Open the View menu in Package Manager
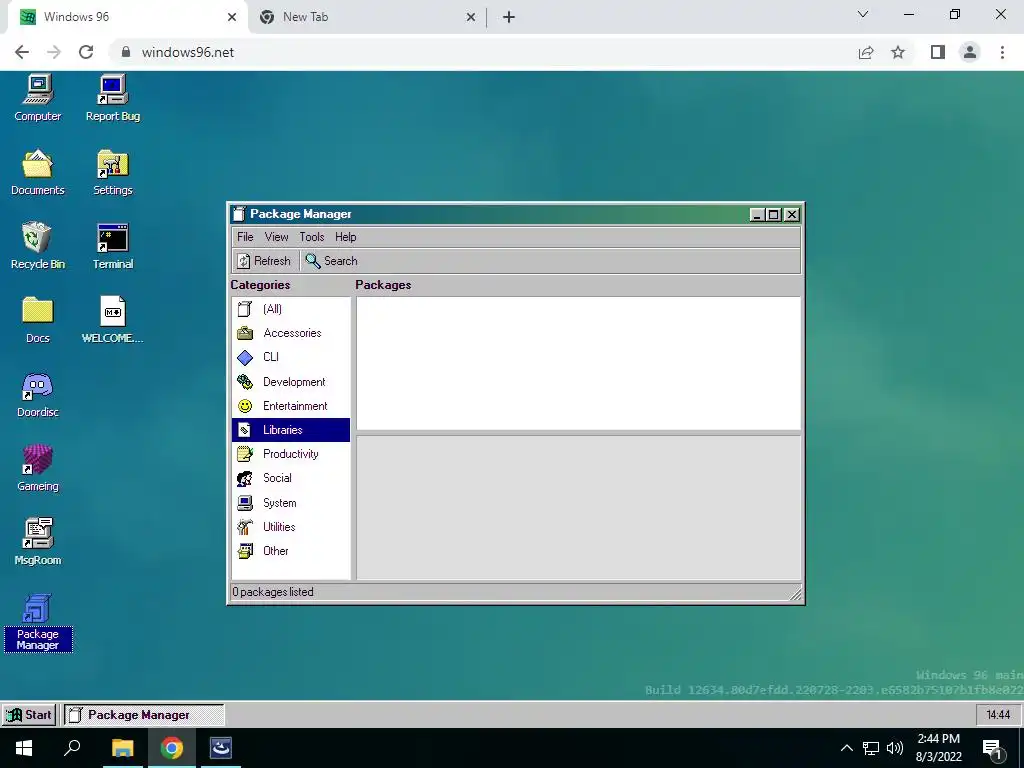This screenshot has height=768, width=1024. [x=276, y=237]
